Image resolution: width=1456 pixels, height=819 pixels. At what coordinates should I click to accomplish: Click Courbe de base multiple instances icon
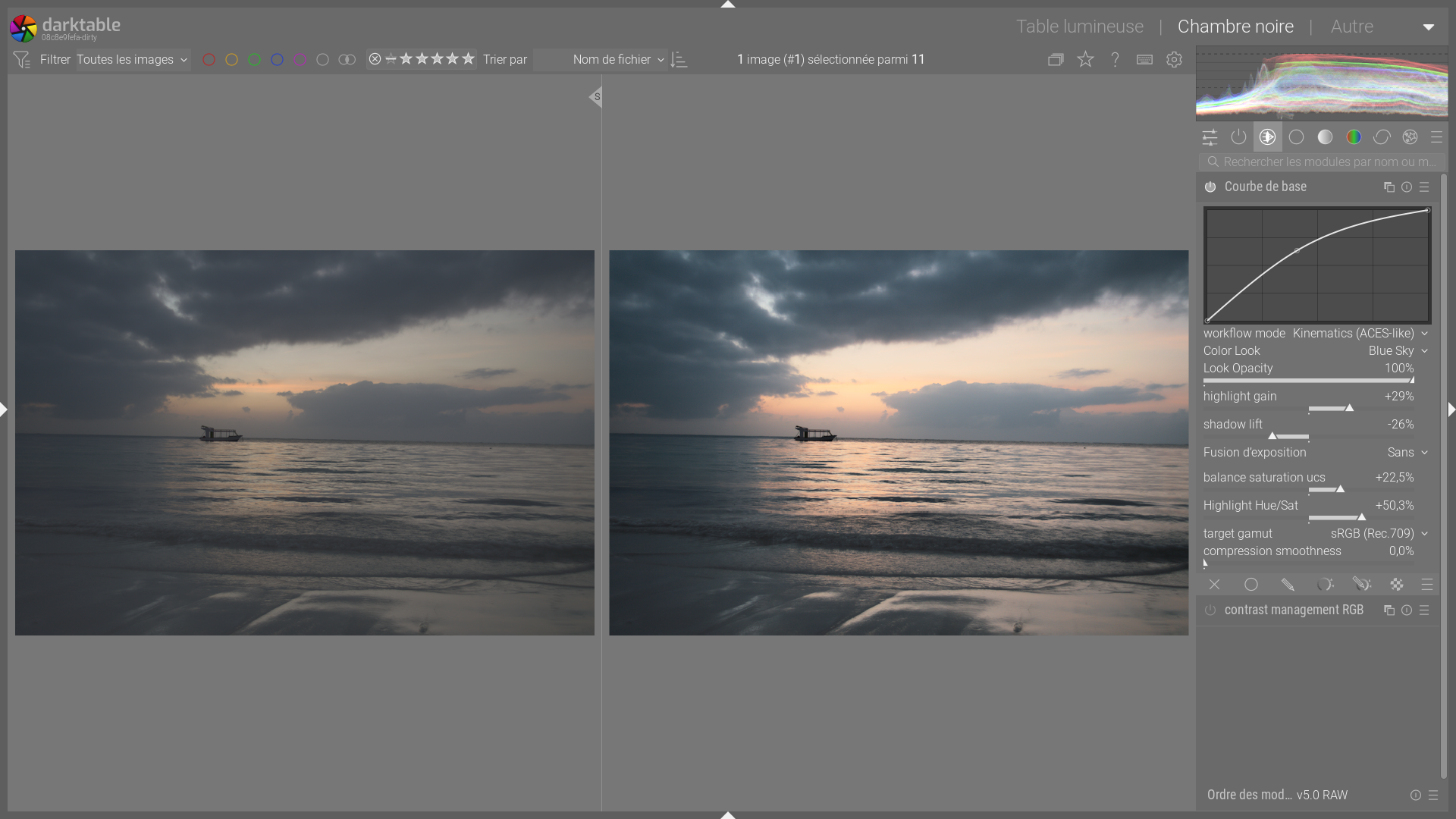1389,187
